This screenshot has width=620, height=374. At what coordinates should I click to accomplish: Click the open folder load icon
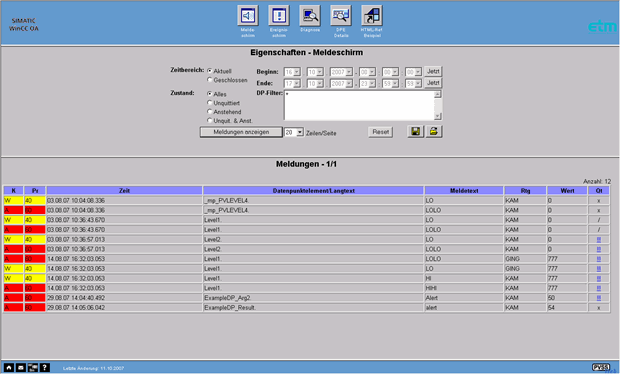[x=434, y=132]
